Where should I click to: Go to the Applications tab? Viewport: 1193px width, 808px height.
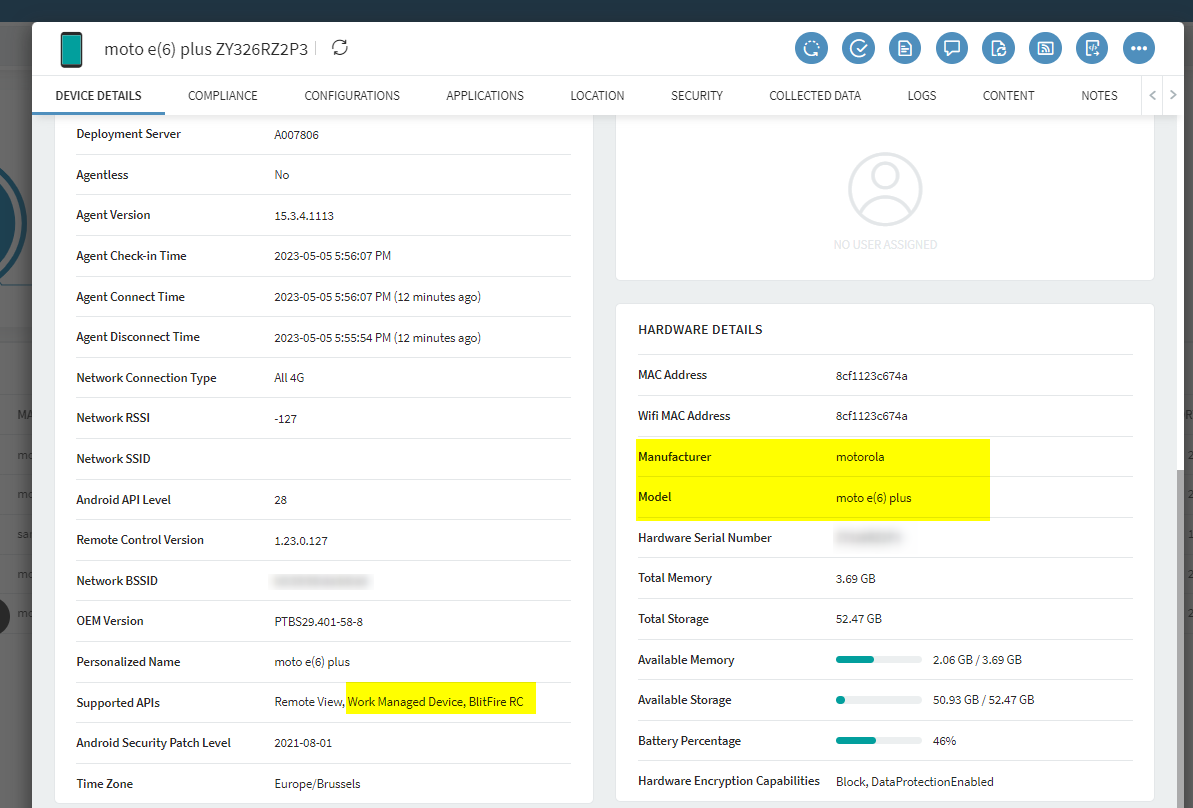coord(485,96)
